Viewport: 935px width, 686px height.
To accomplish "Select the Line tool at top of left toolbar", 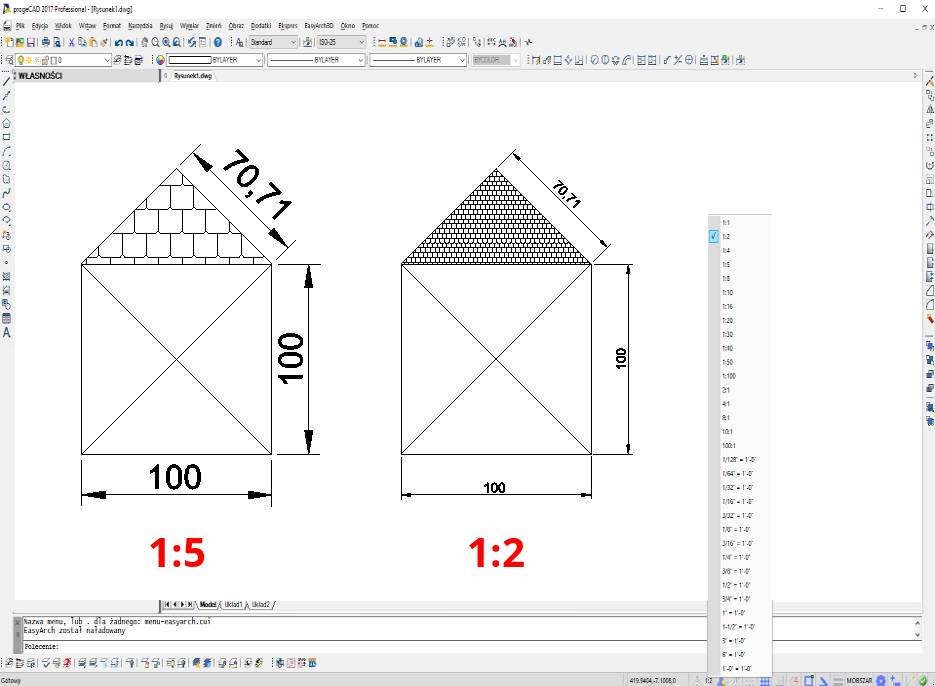I will click(6, 81).
